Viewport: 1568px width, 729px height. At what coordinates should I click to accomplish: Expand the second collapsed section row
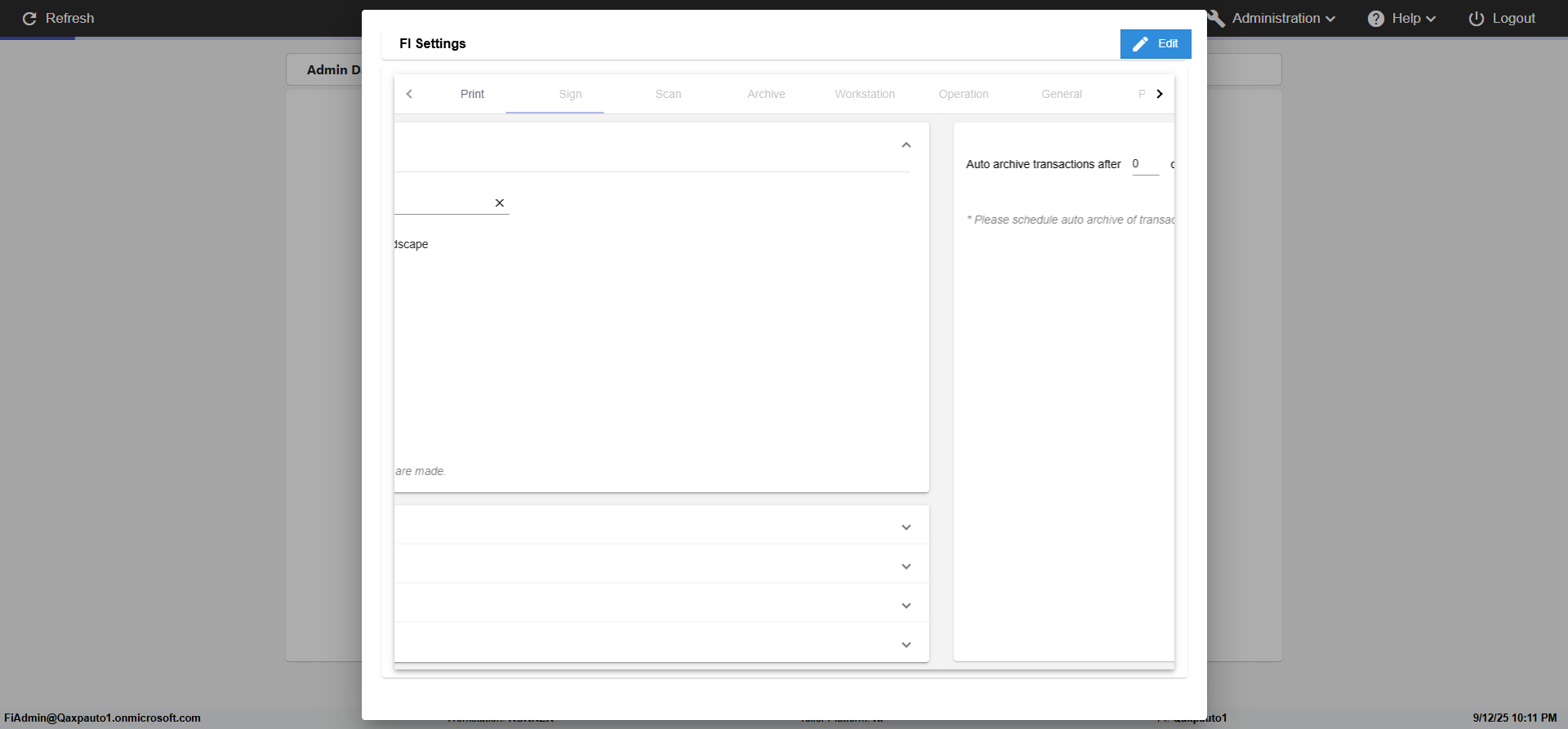[x=906, y=567]
